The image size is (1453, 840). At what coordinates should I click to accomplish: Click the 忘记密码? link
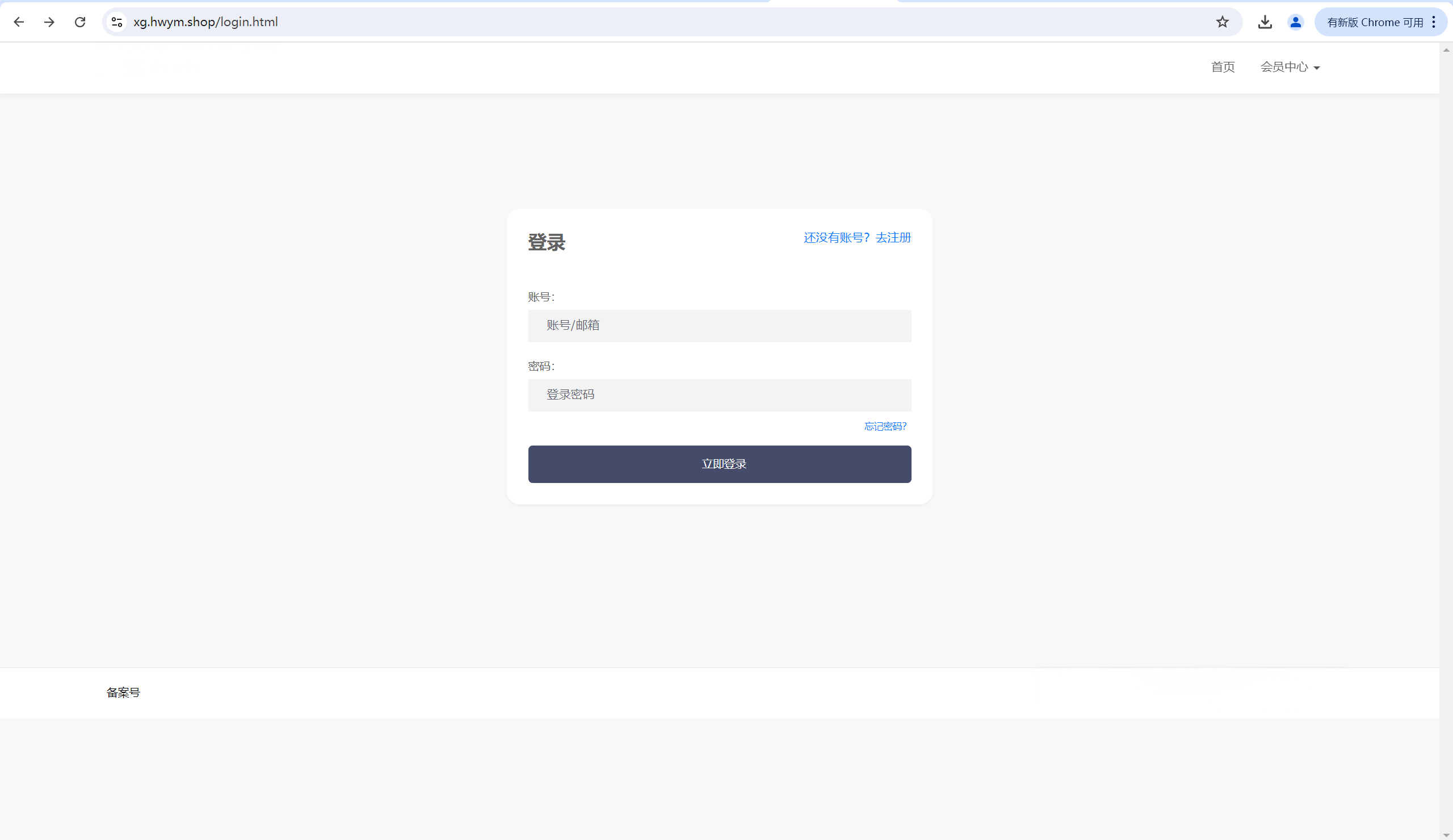coord(885,426)
